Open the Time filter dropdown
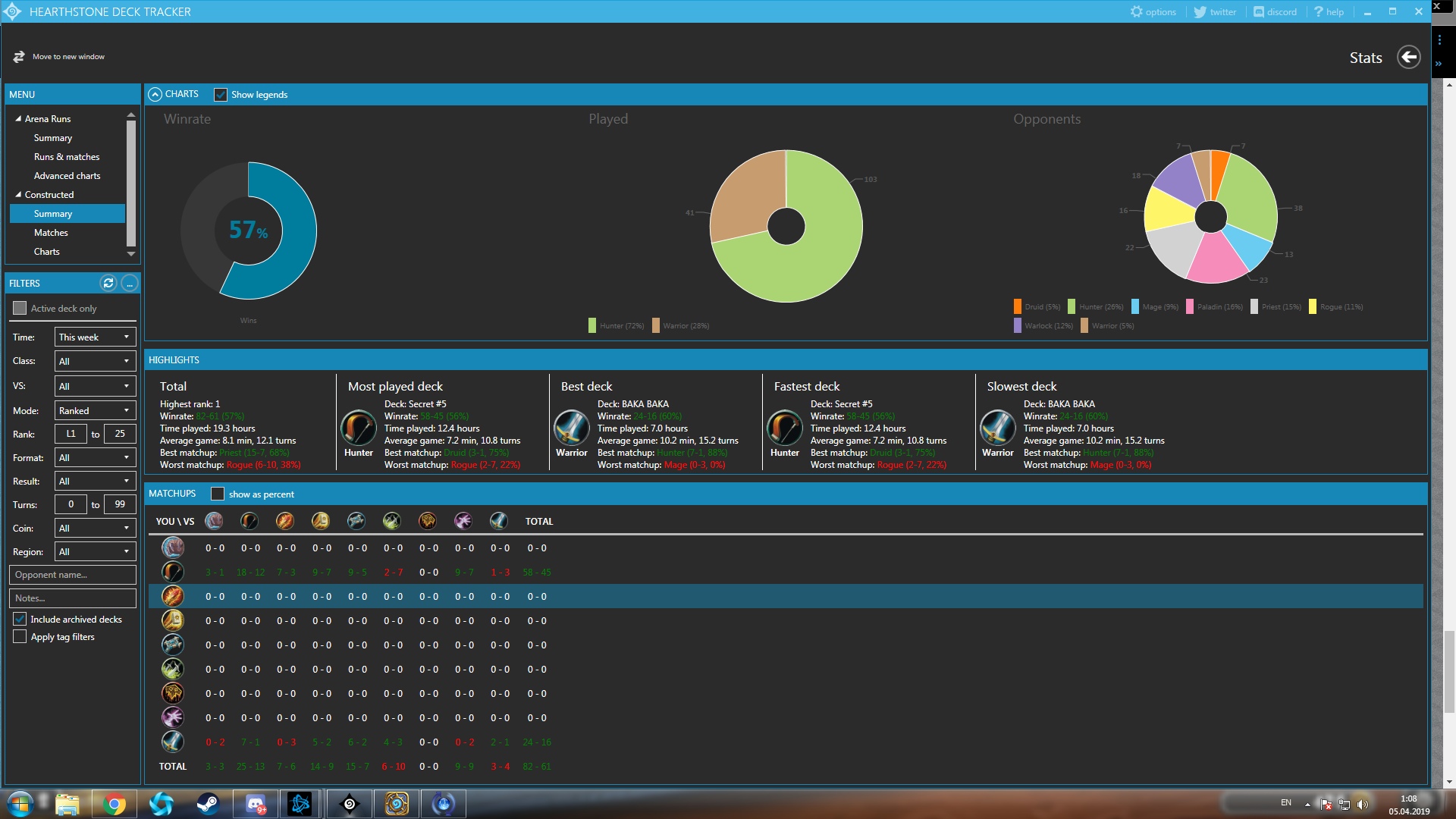1456x819 pixels. pyautogui.click(x=95, y=337)
